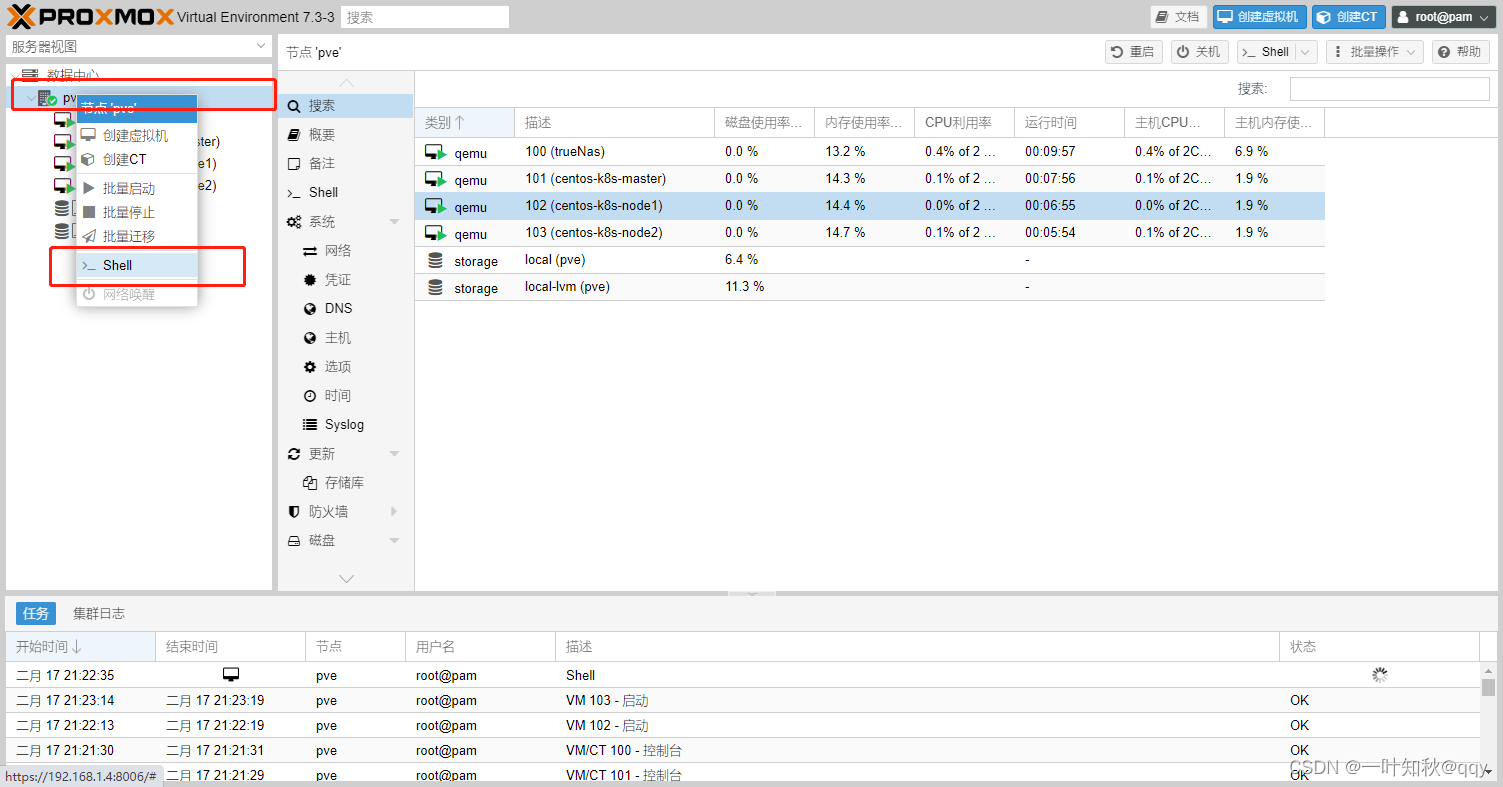Click the qemu icon of 103 (centos-k8s-node2)
This screenshot has height=787, width=1503.
435,233
